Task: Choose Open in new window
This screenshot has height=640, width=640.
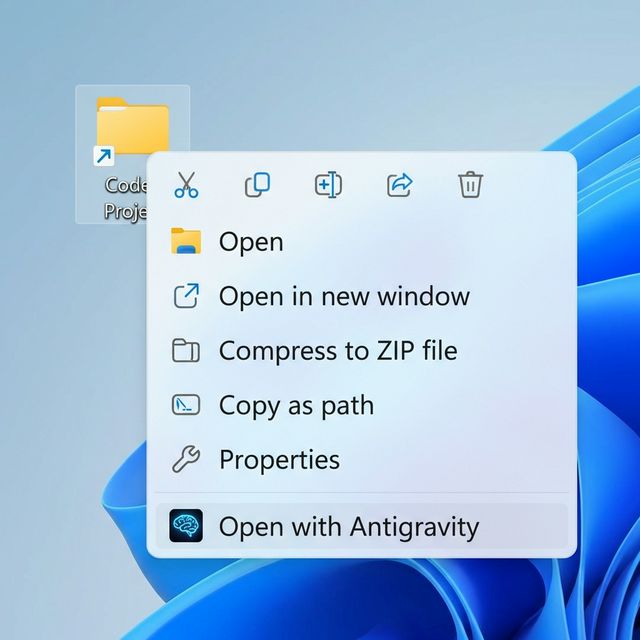Action: (344, 296)
